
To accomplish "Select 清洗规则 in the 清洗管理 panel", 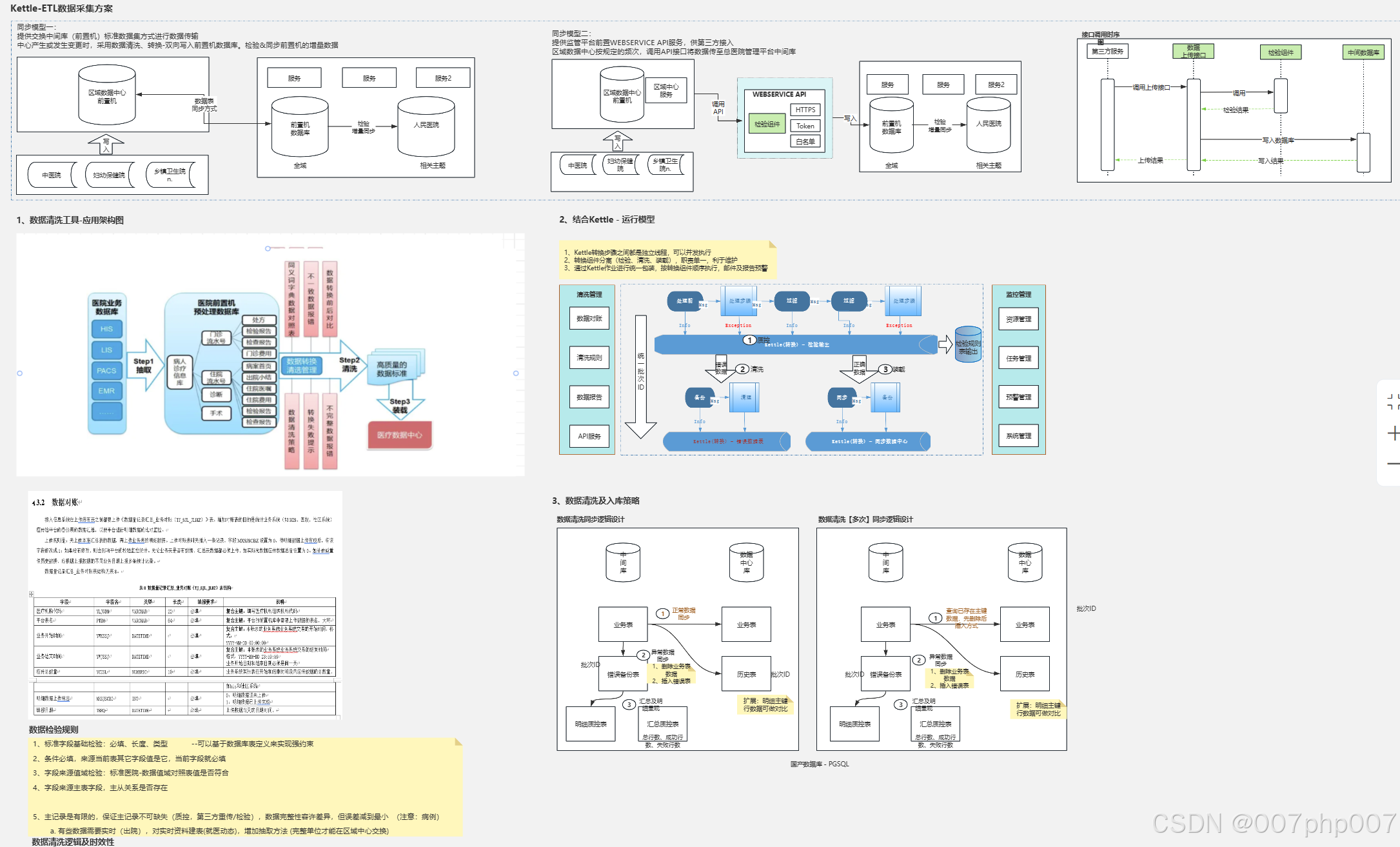I will pyautogui.click(x=589, y=357).
